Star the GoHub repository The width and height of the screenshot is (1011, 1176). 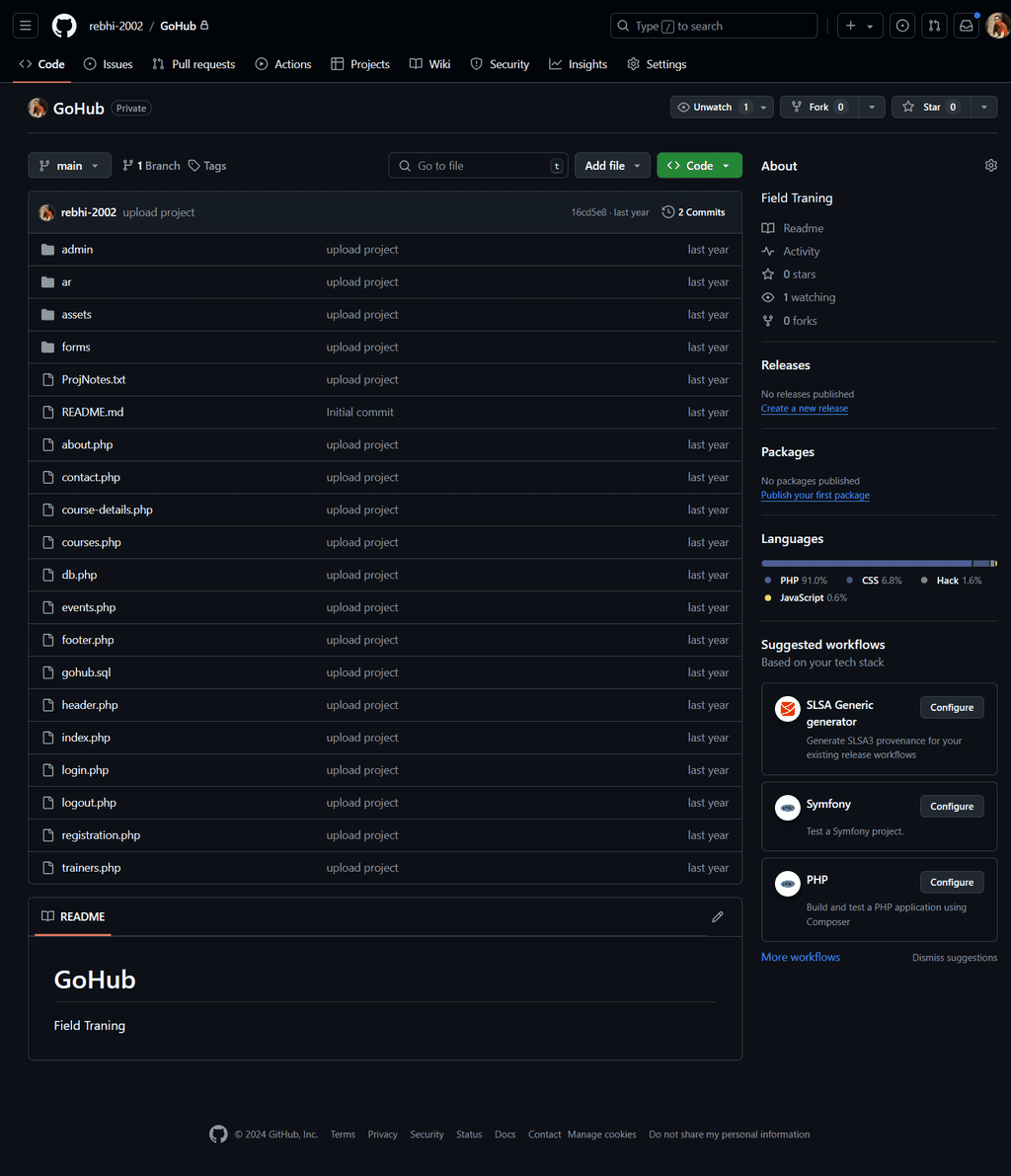click(x=930, y=108)
